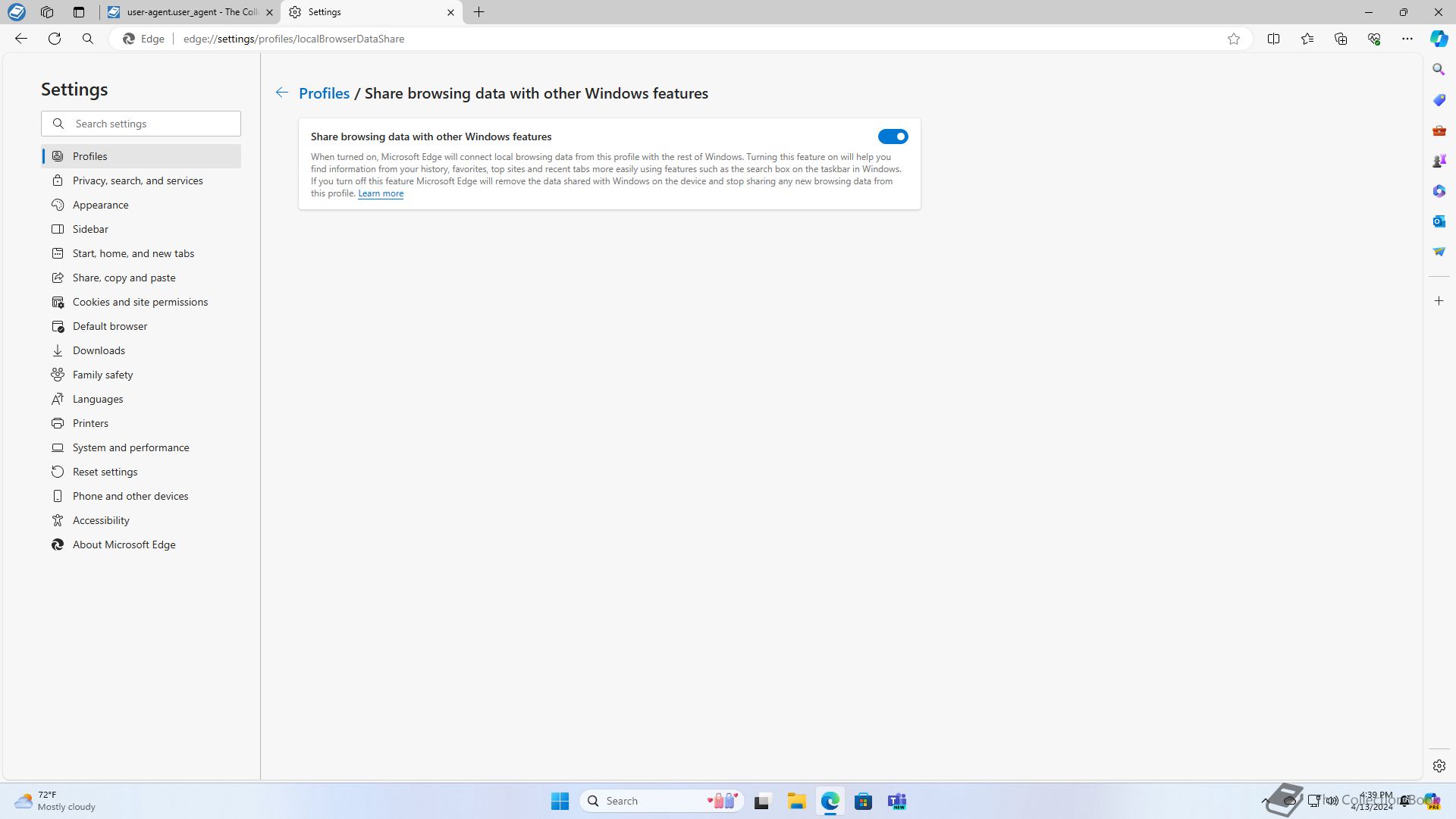Open Phone and other devices settings
This screenshot has width=1456, height=819.
[141, 496]
